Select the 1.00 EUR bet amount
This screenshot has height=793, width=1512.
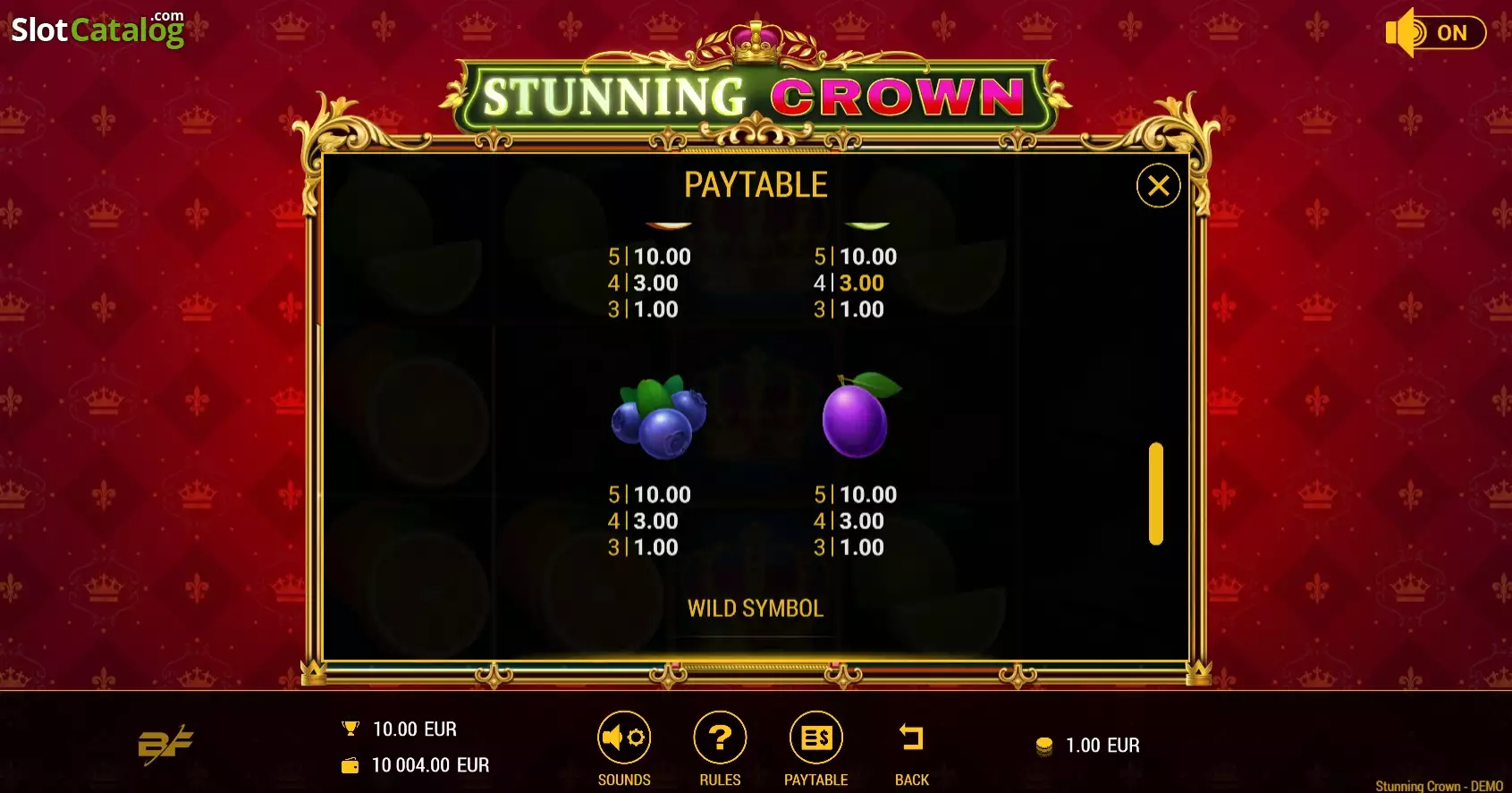[x=1102, y=746]
